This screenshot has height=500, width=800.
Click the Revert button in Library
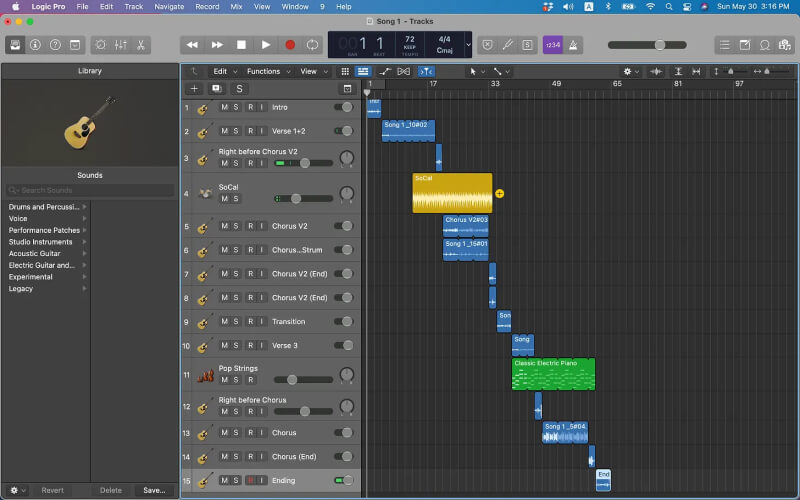coord(53,490)
